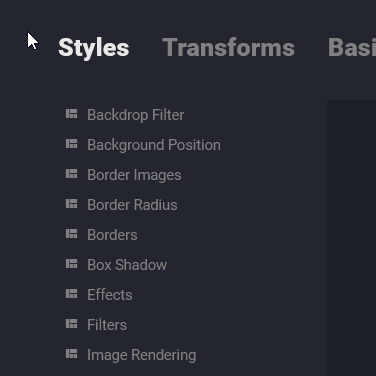The image size is (376, 376).
Task: Go to Border Images section
Action: pyautogui.click(x=134, y=175)
